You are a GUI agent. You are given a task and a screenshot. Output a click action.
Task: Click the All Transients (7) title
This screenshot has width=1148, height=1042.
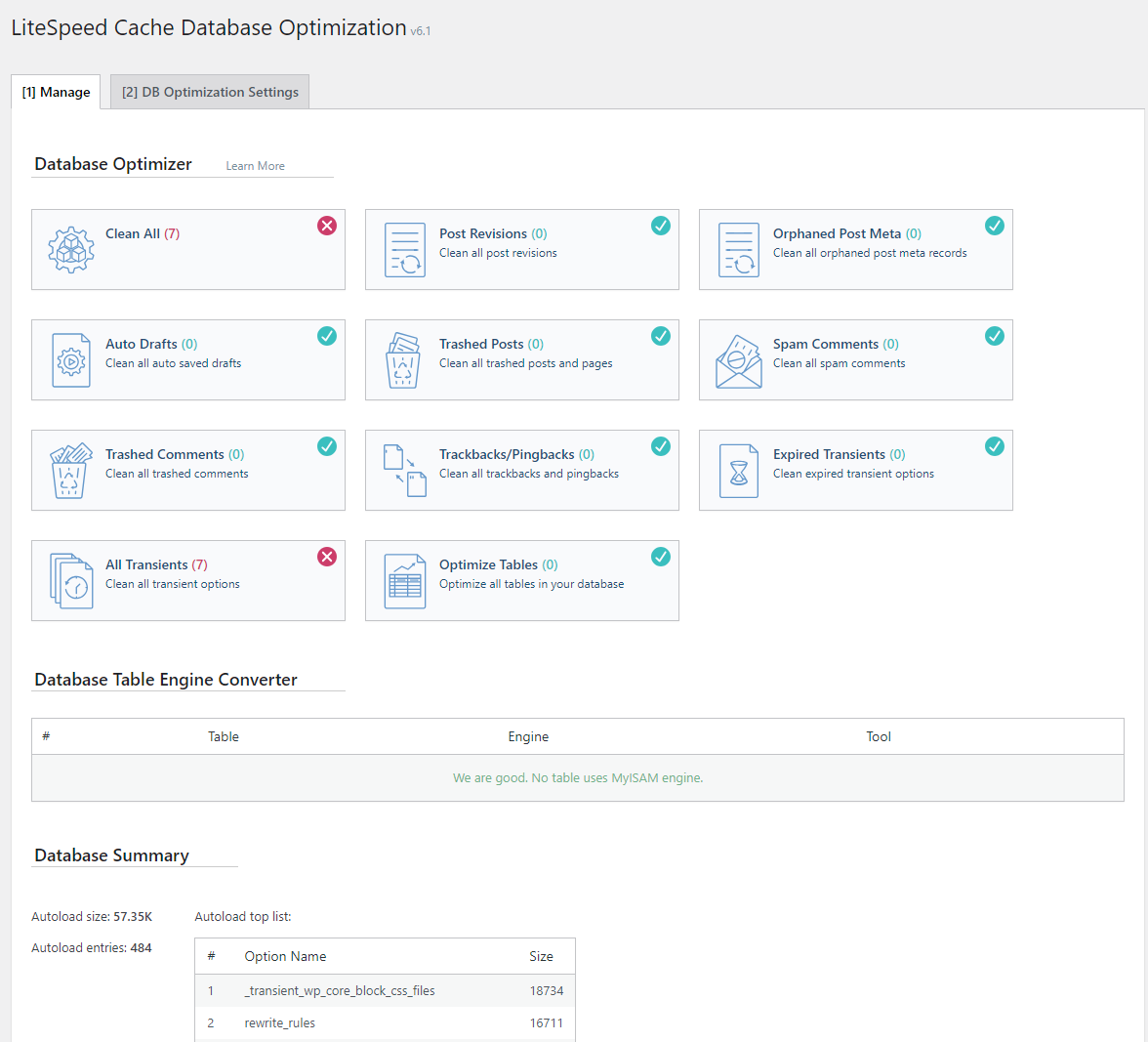156,565
